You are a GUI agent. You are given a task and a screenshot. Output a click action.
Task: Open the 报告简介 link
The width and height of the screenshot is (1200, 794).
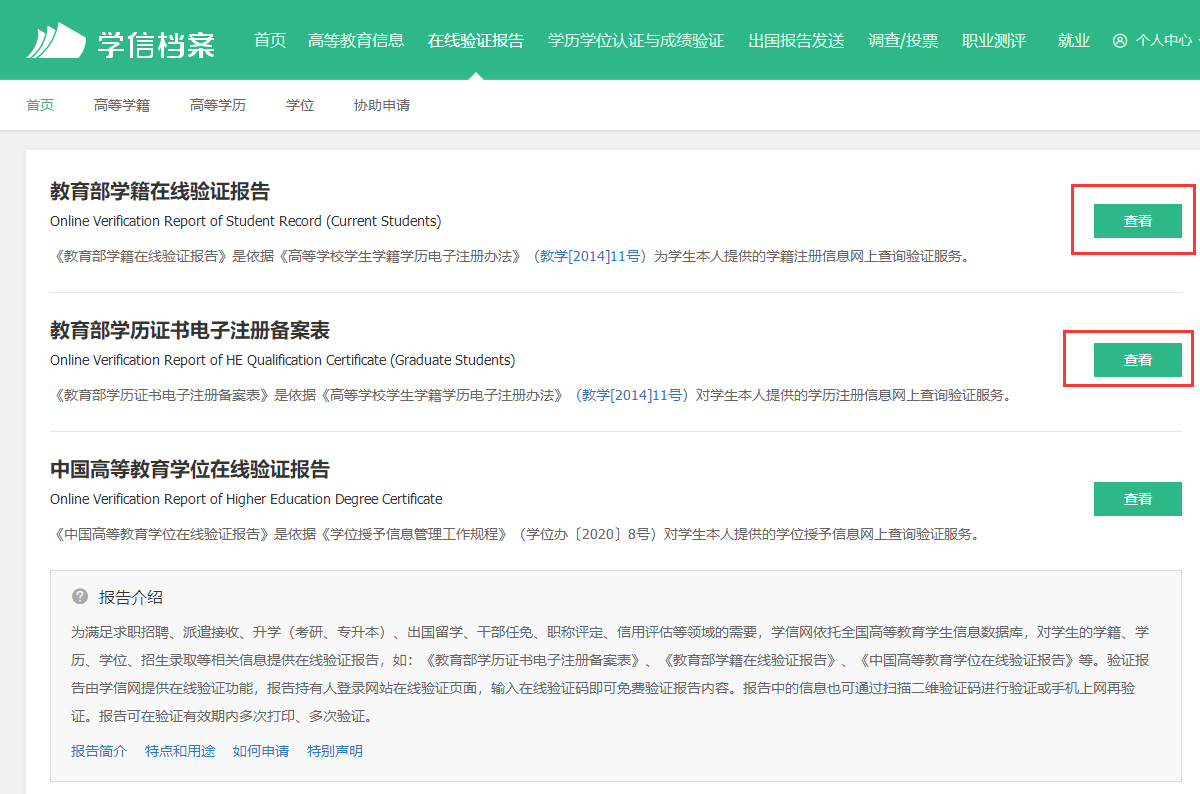point(99,751)
